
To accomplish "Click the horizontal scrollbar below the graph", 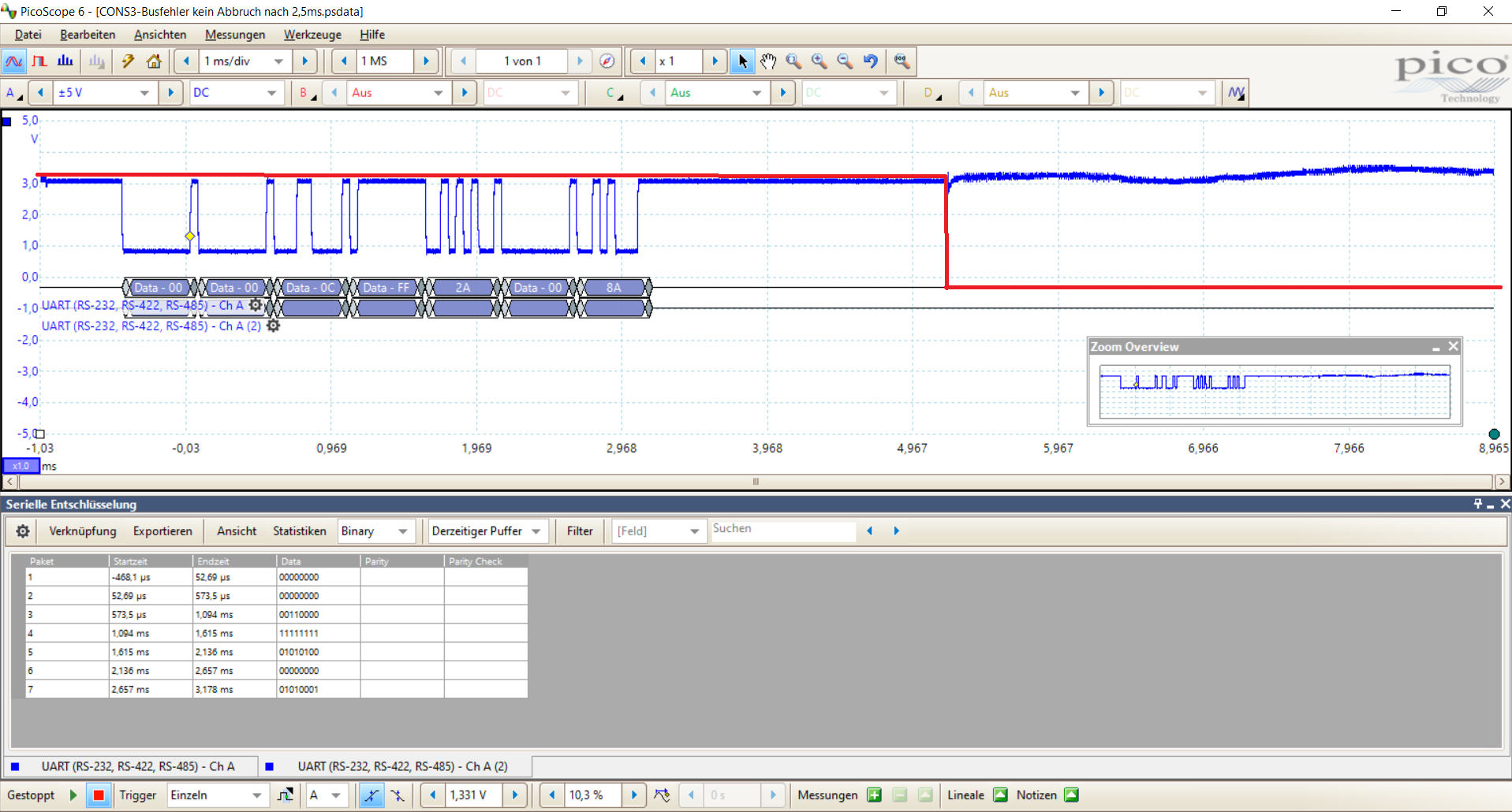I will tap(756, 482).
